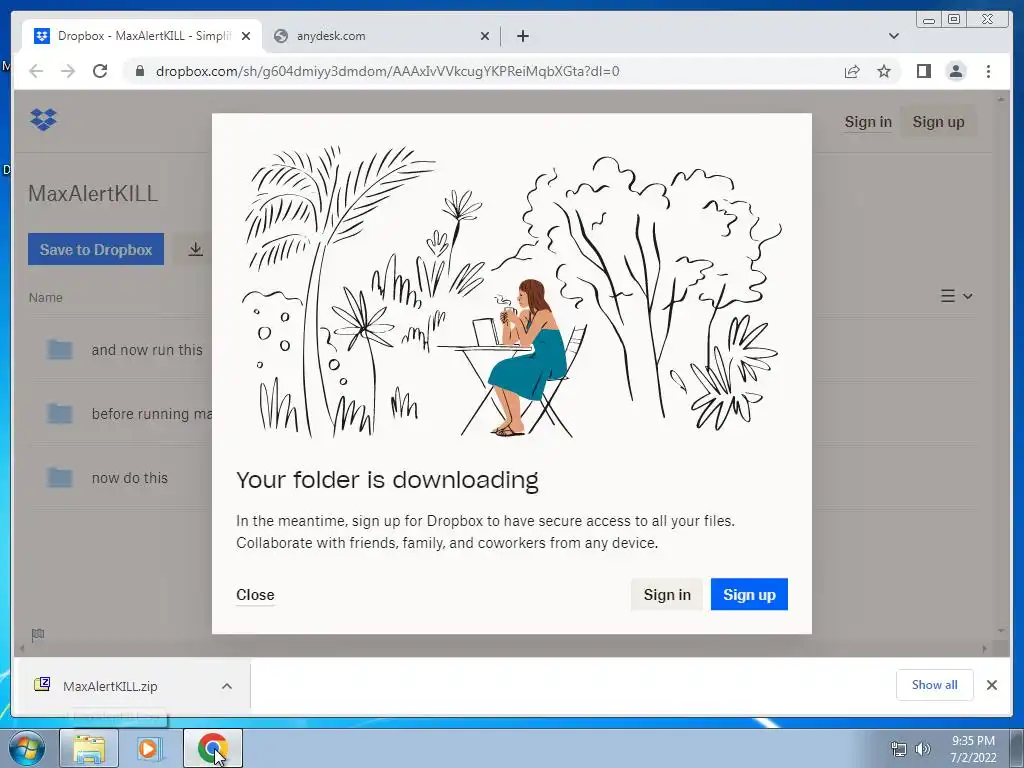Click the folder icon for 'before running'
Viewport: 1024px width, 768px height.
click(59, 413)
